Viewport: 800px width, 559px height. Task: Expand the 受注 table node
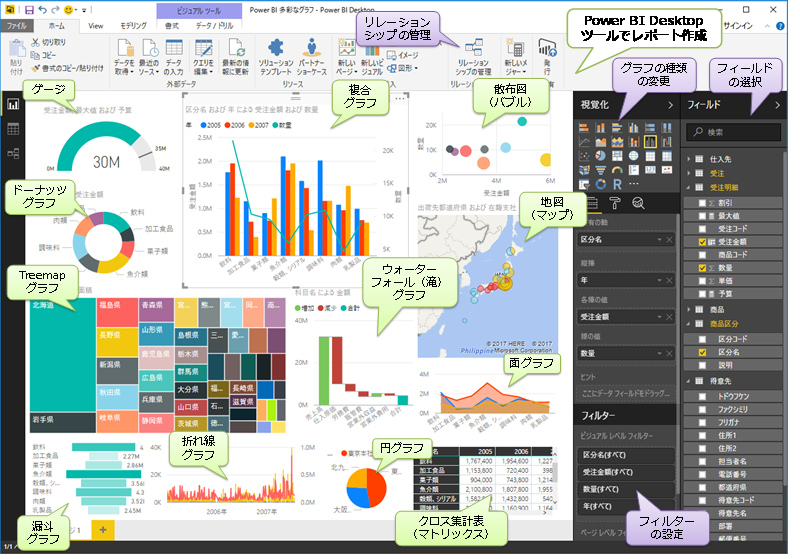[689, 173]
